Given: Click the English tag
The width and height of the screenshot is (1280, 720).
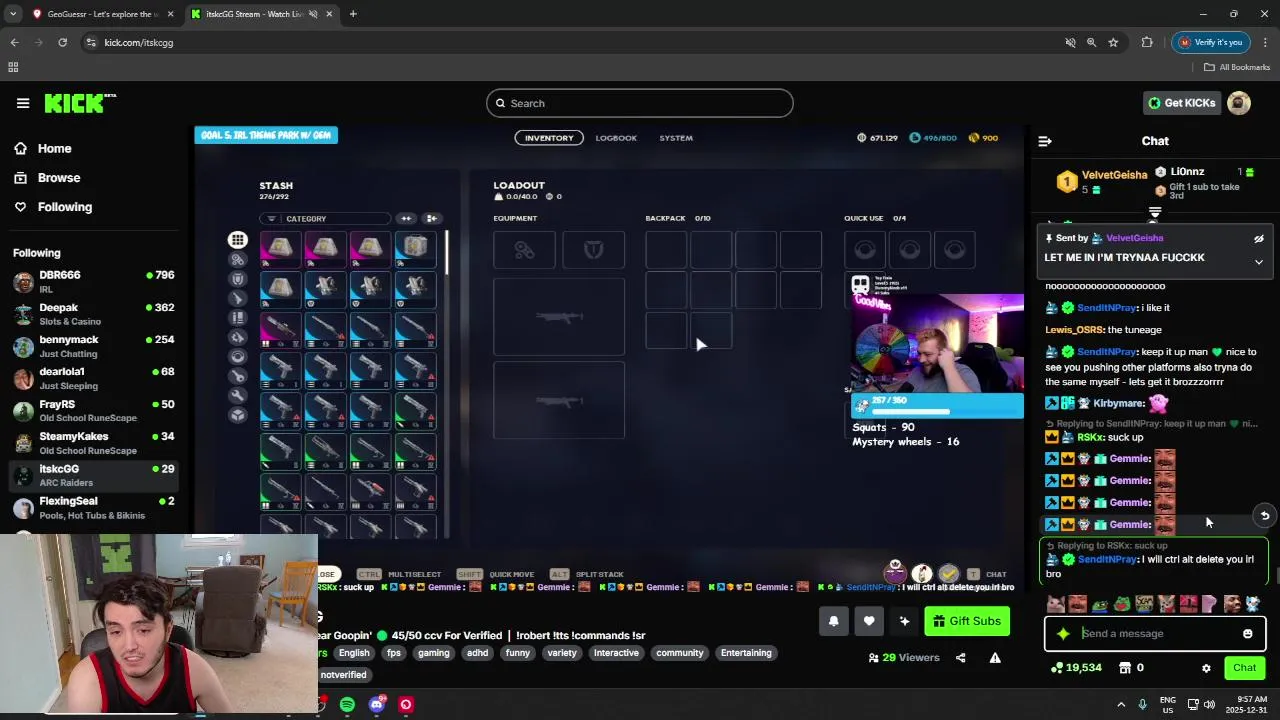Looking at the screenshot, I should tap(353, 653).
